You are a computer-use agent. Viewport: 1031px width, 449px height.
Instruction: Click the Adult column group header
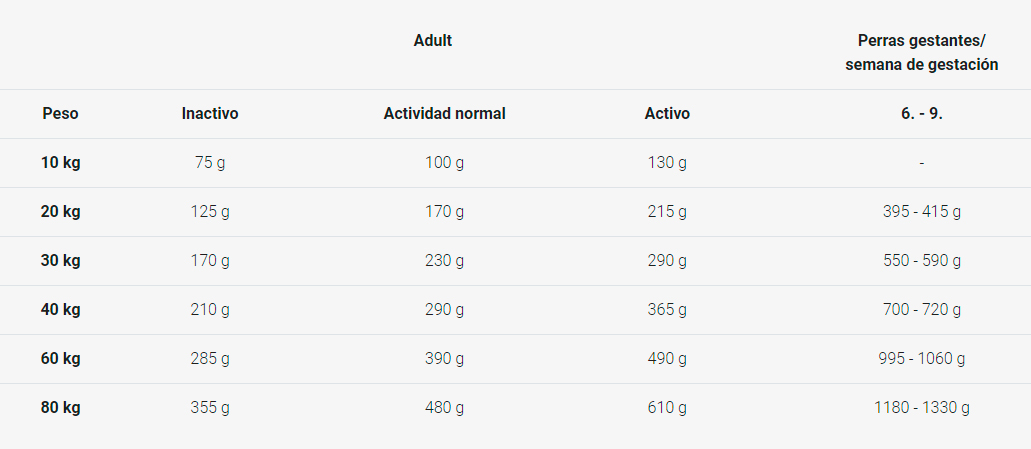coord(433,41)
